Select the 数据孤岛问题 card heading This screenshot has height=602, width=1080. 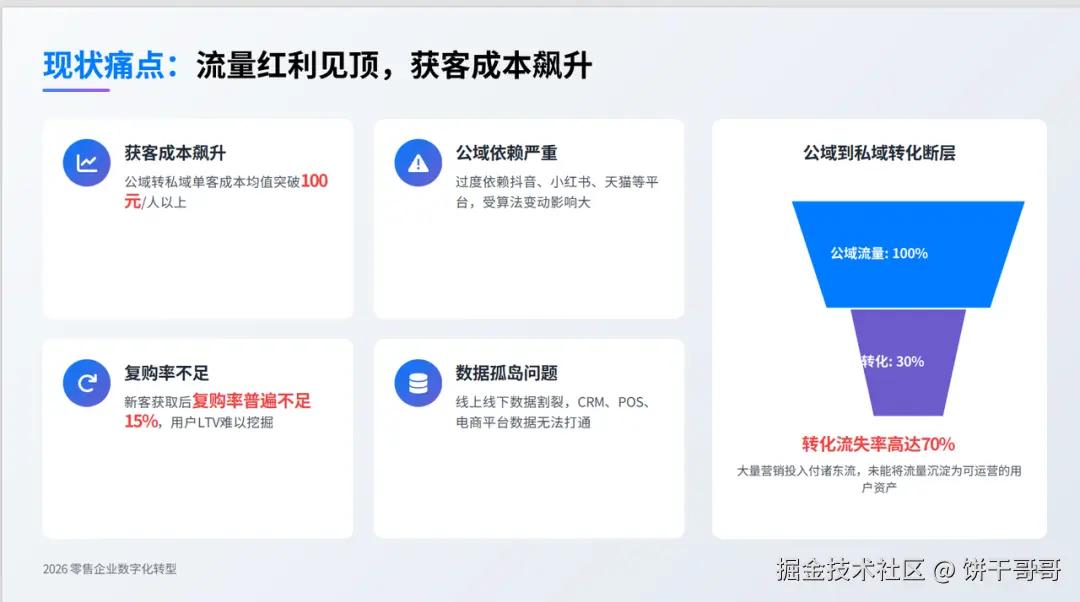pos(506,373)
